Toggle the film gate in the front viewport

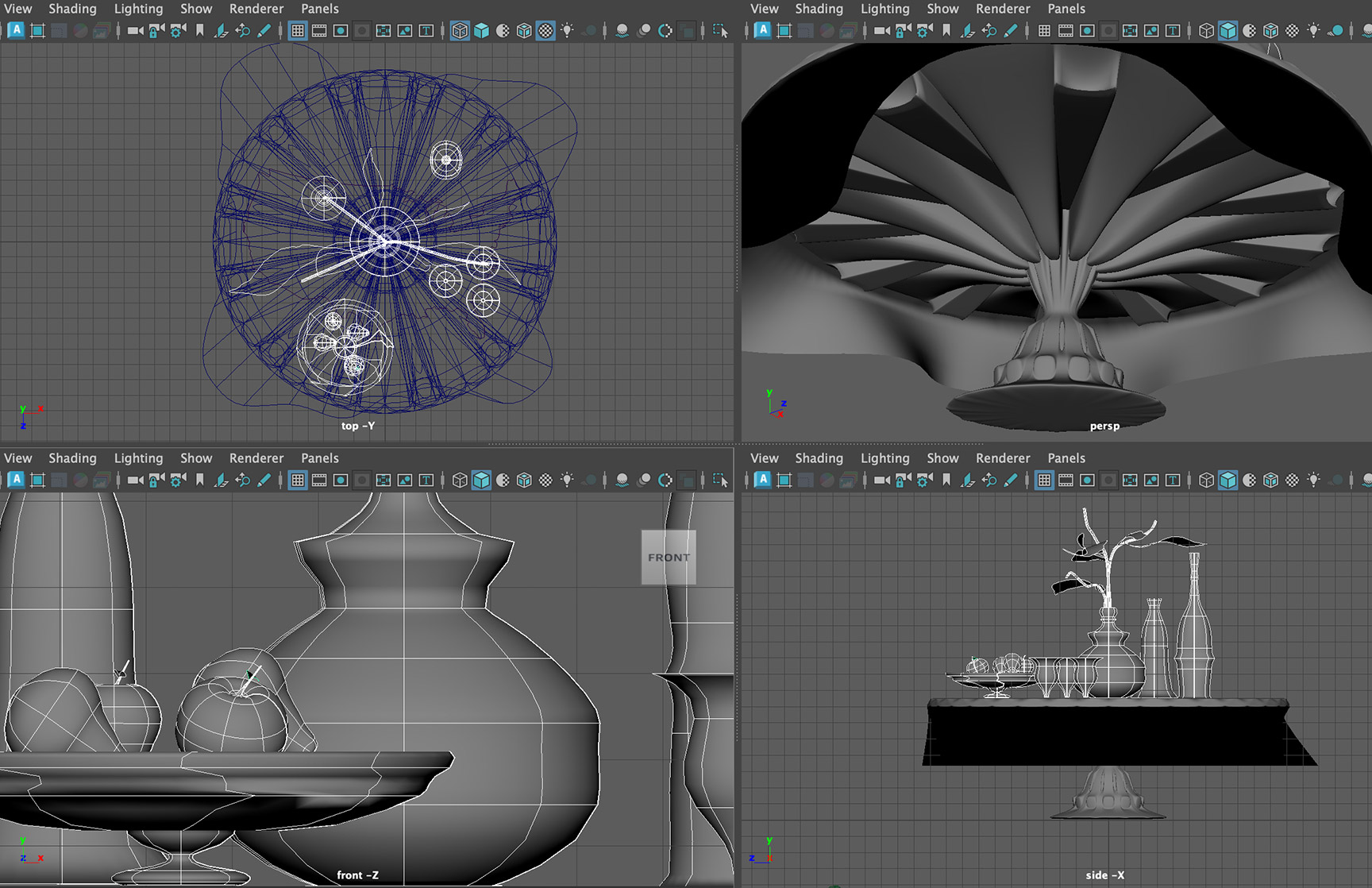point(321,480)
